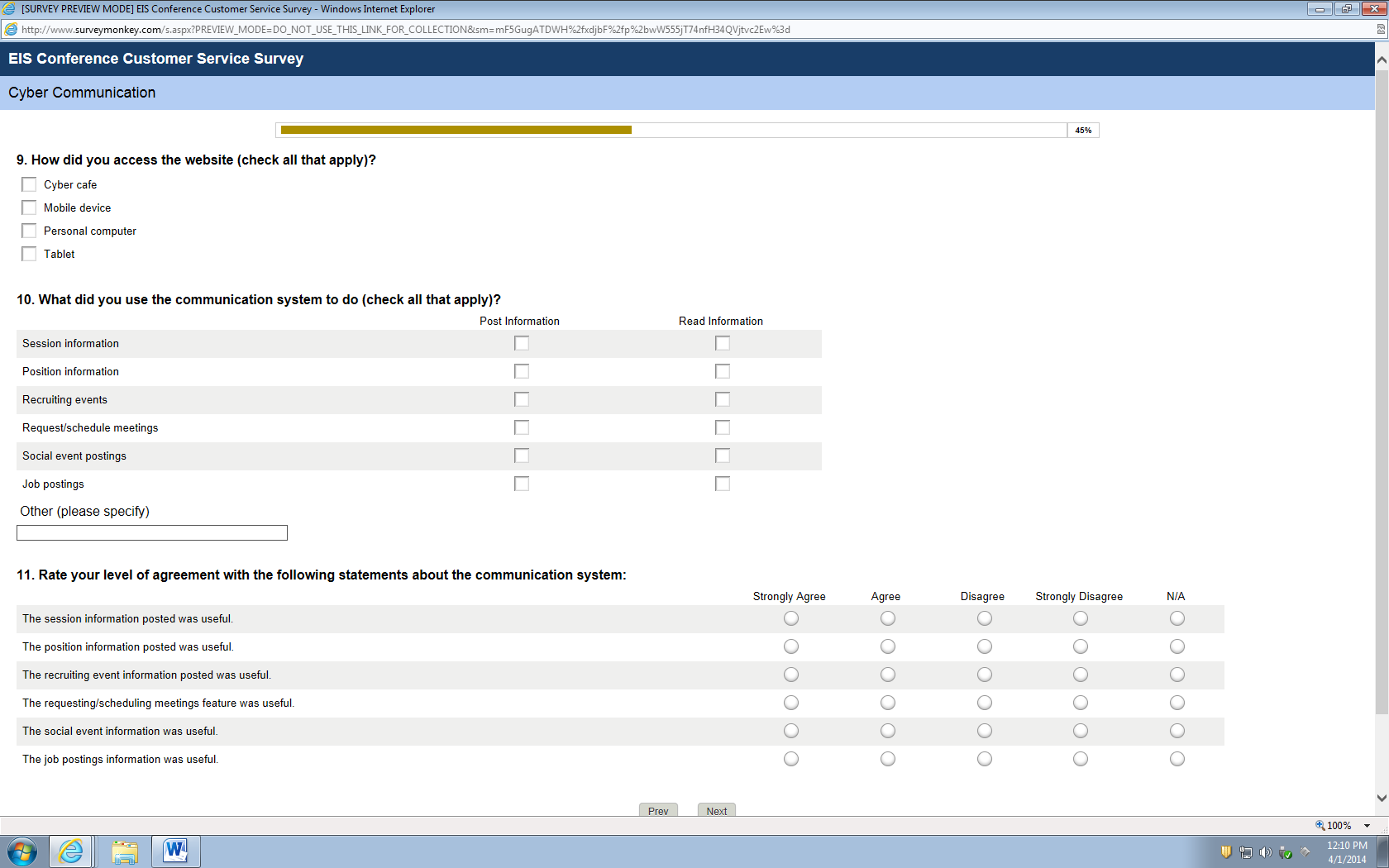This screenshot has width=1389, height=868.
Task: Go back with the Prev button
Action: (x=658, y=810)
